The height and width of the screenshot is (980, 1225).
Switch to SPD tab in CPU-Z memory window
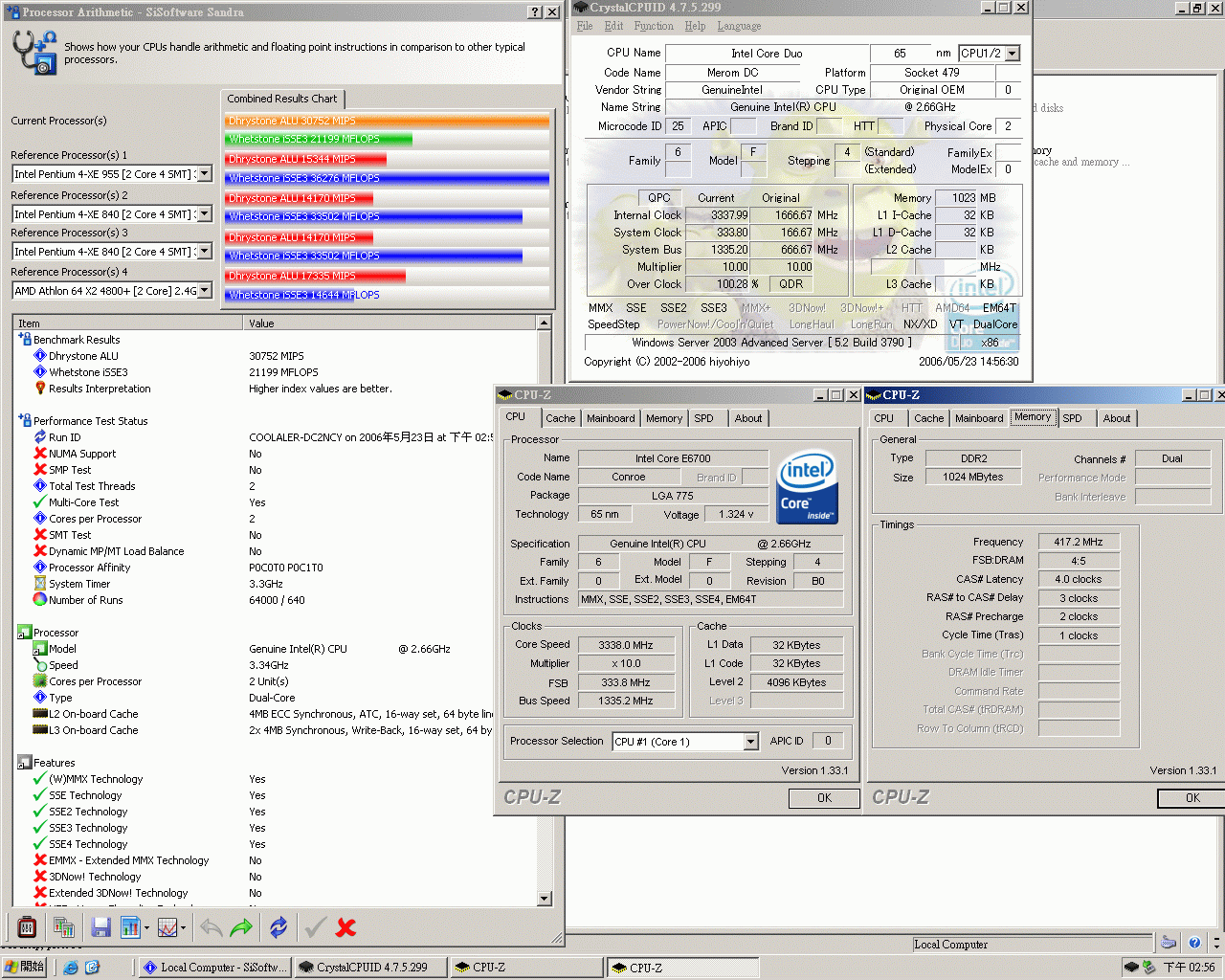coord(1072,418)
